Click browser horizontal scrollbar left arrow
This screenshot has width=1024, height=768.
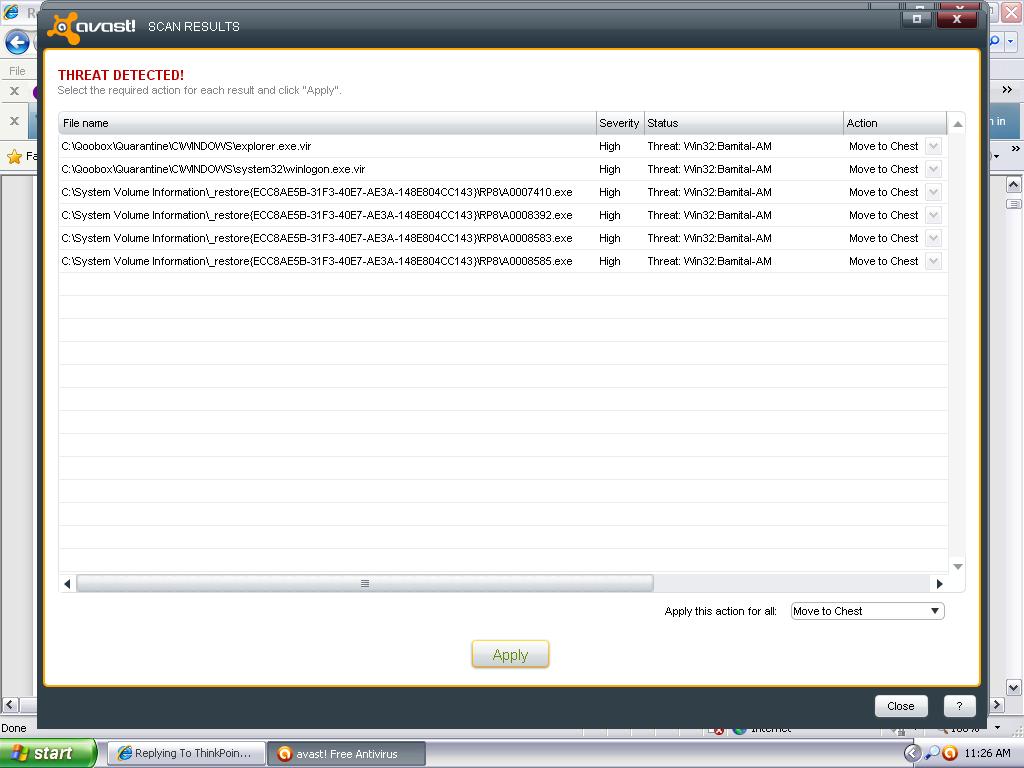tap(9, 705)
